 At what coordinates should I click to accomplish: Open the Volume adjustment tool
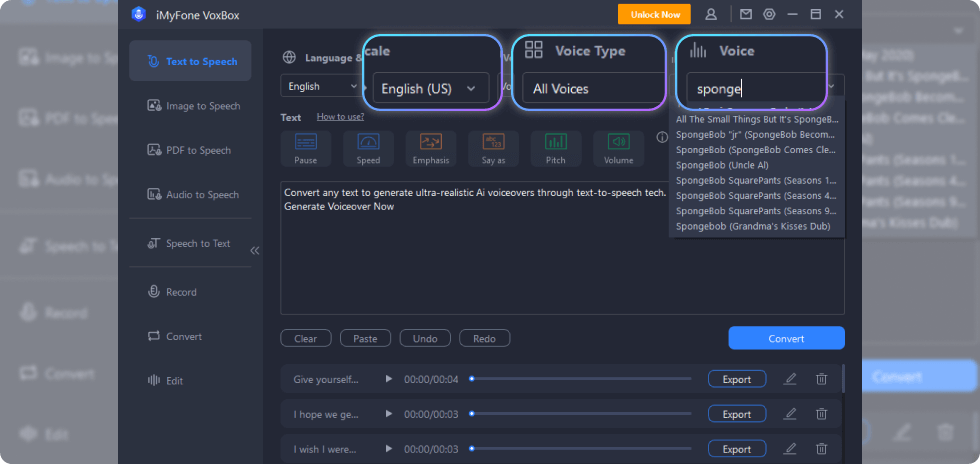pyautogui.click(x=618, y=149)
